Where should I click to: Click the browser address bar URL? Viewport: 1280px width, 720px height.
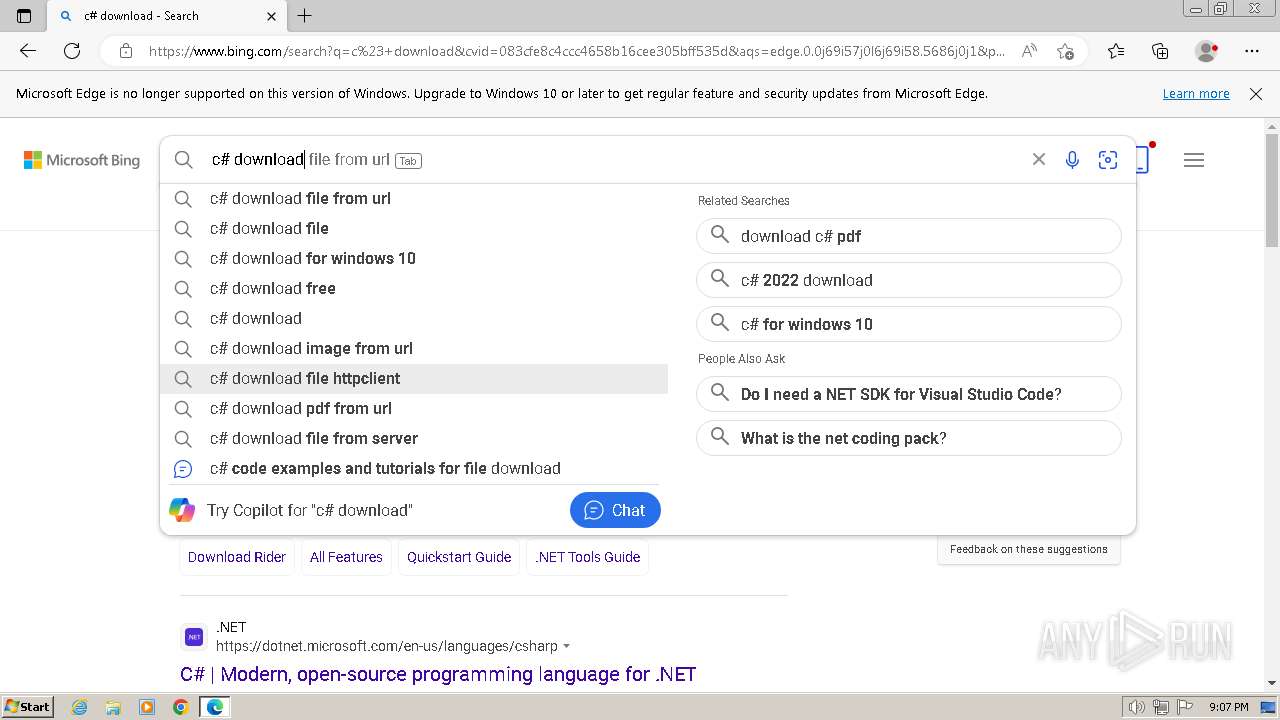(x=577, y=51)
